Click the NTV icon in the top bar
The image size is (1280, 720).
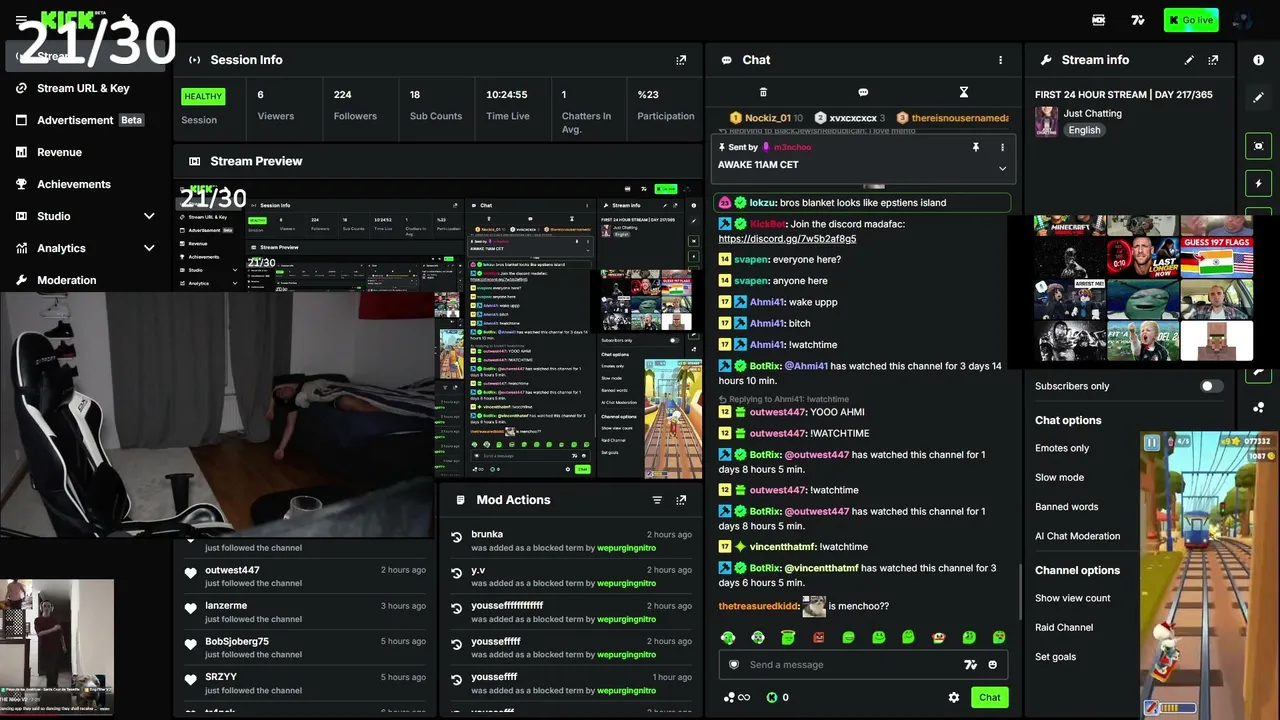click(x=1099, y=20)
